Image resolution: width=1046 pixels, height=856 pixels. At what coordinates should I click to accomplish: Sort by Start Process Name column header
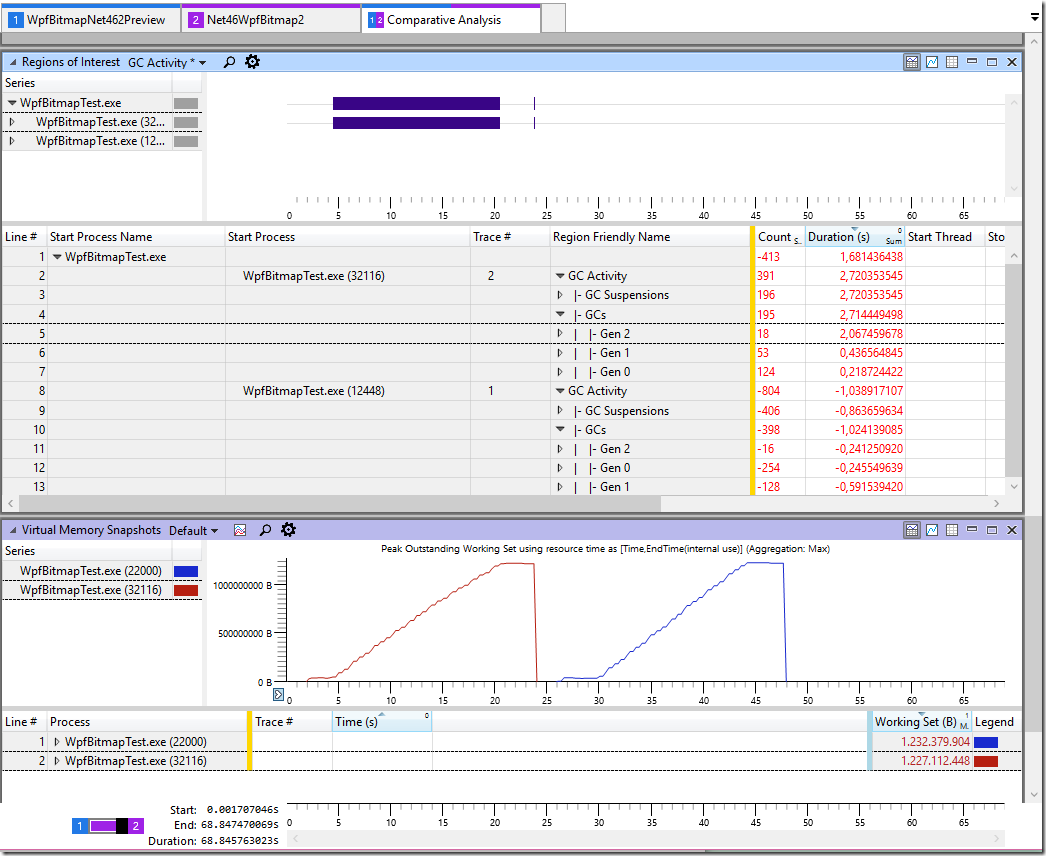click(135, 237)
